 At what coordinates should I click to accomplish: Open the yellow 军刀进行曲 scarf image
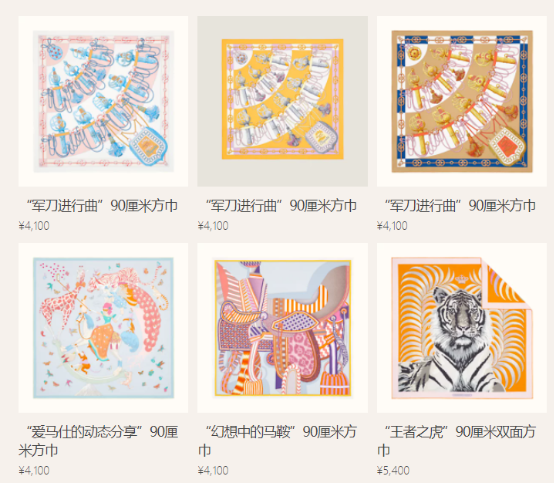(x=282, y=99)
